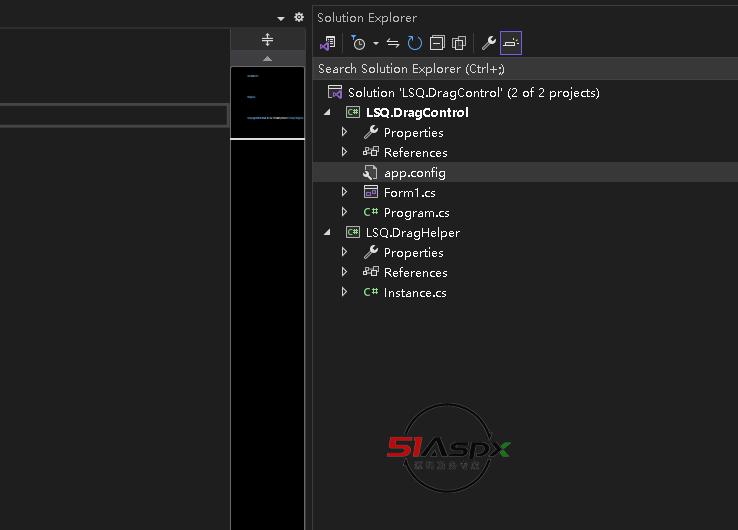Toggle Show All Files icon
The height and width of the screenshot is (530, 738).
point(459,43)
